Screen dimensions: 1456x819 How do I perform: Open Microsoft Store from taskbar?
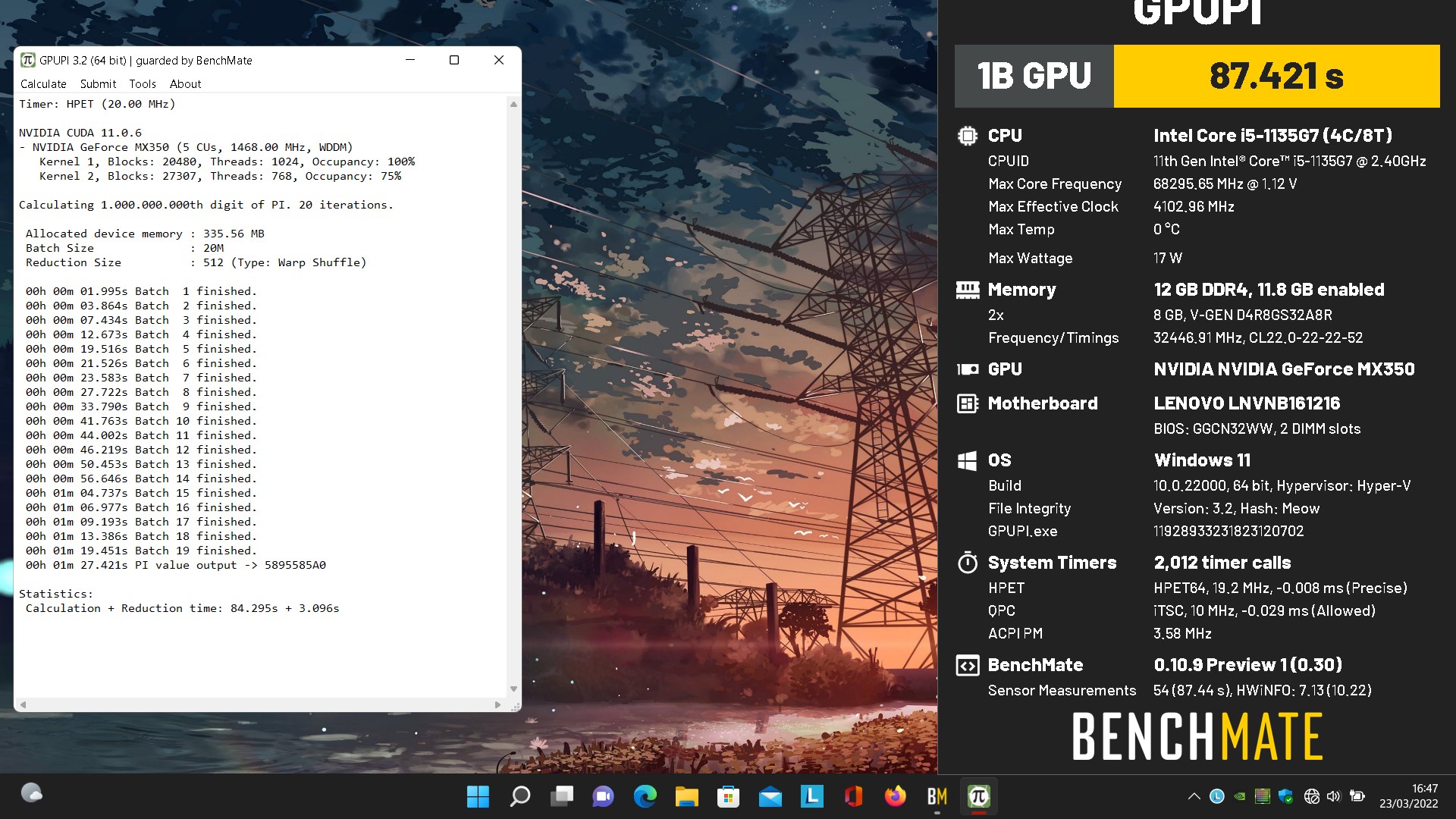pyautogui.click(x=729, y=796)
